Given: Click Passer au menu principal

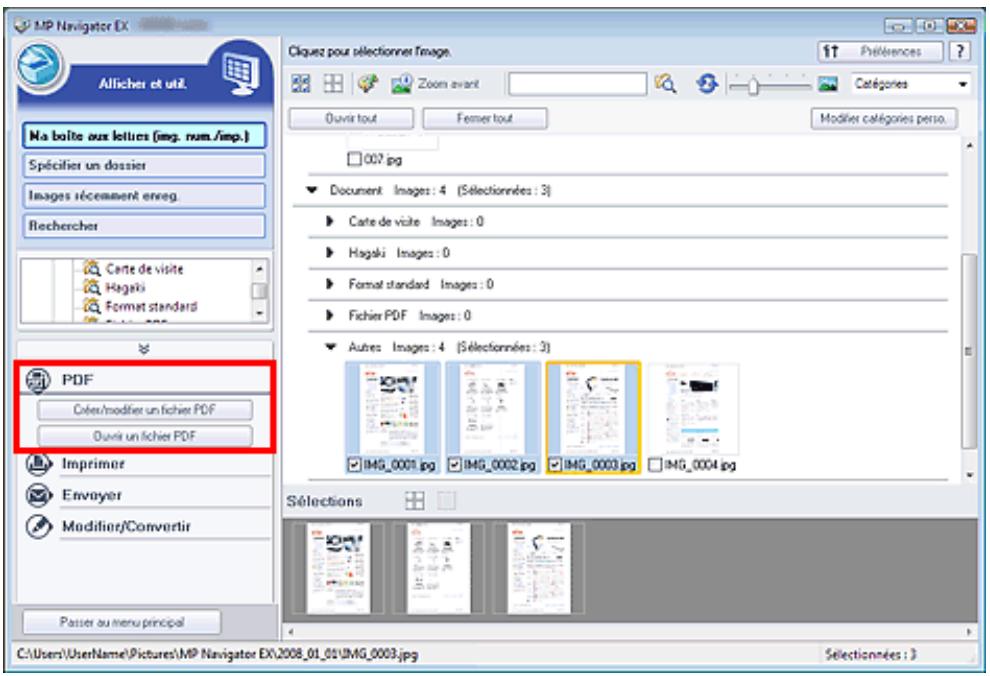Looking at the screenshot, I should [x=122, y=622].
